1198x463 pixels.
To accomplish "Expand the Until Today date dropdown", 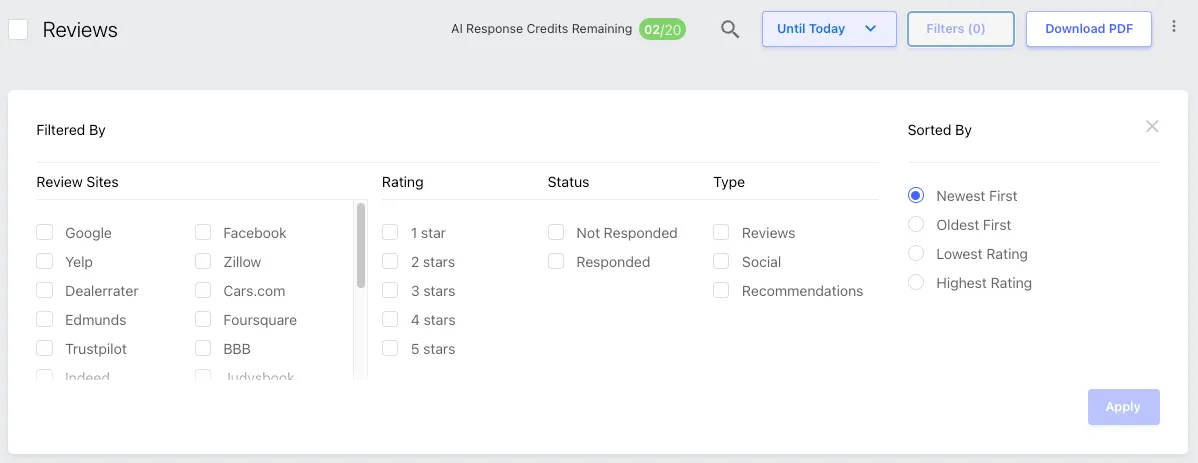I will [x=829, y=29].
